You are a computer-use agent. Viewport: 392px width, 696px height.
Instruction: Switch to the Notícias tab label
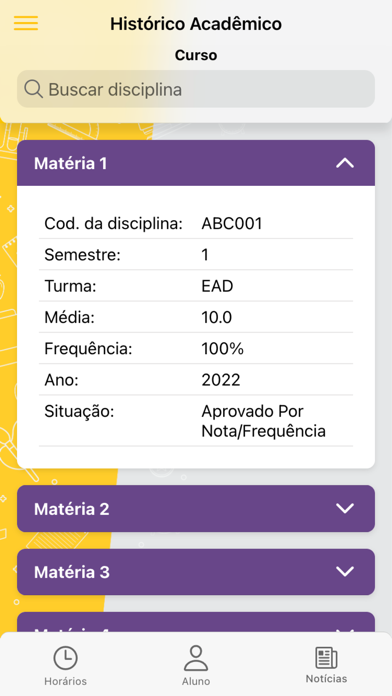pyautogui.click(x=326, y=679)
